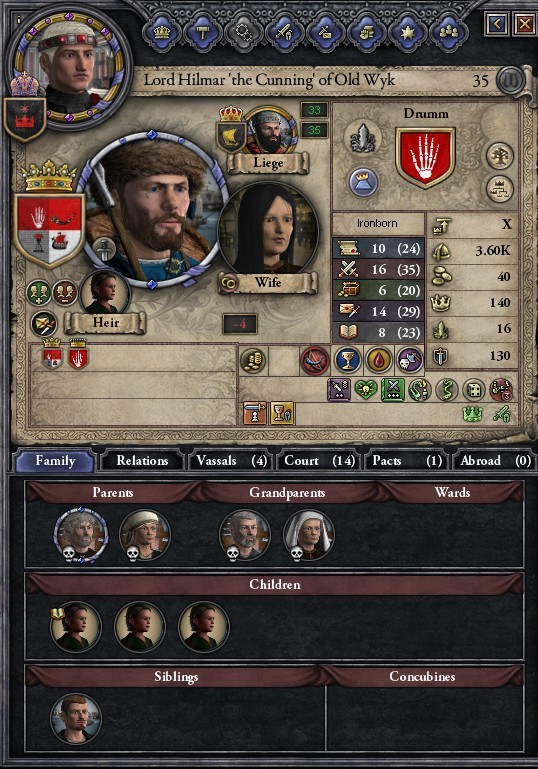
Task: Switch to the Relations tab
Action: (142, 461)
